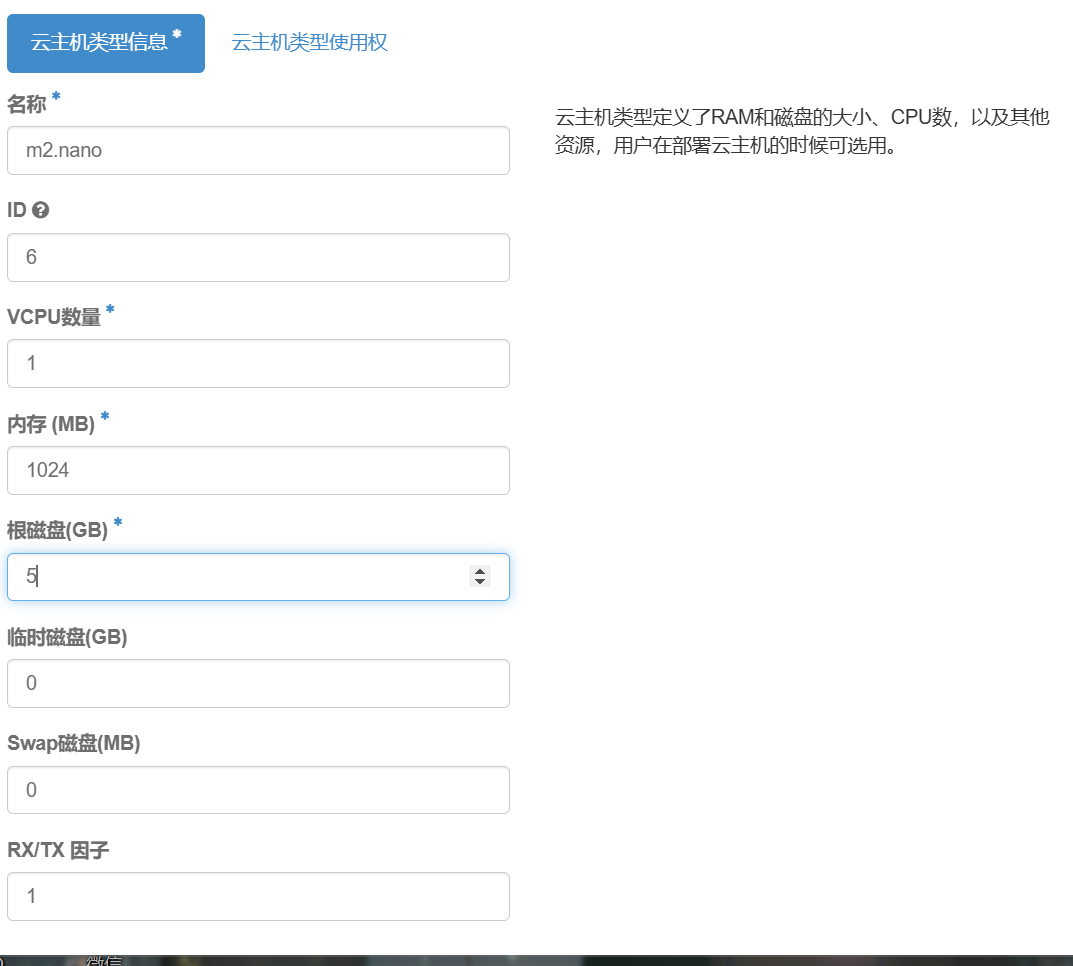
Task: Select the VCPU数量 input field
Action: click(258, 363)
